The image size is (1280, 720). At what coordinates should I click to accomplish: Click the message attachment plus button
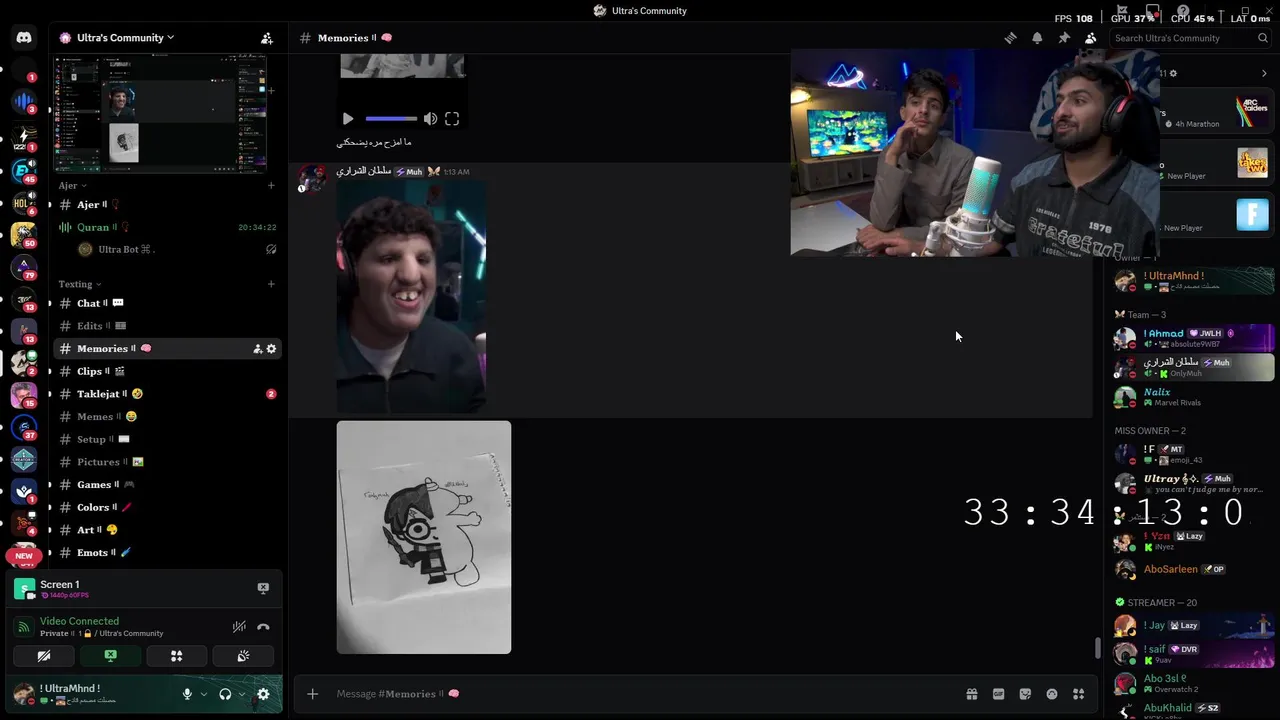[x=313, y=694]
